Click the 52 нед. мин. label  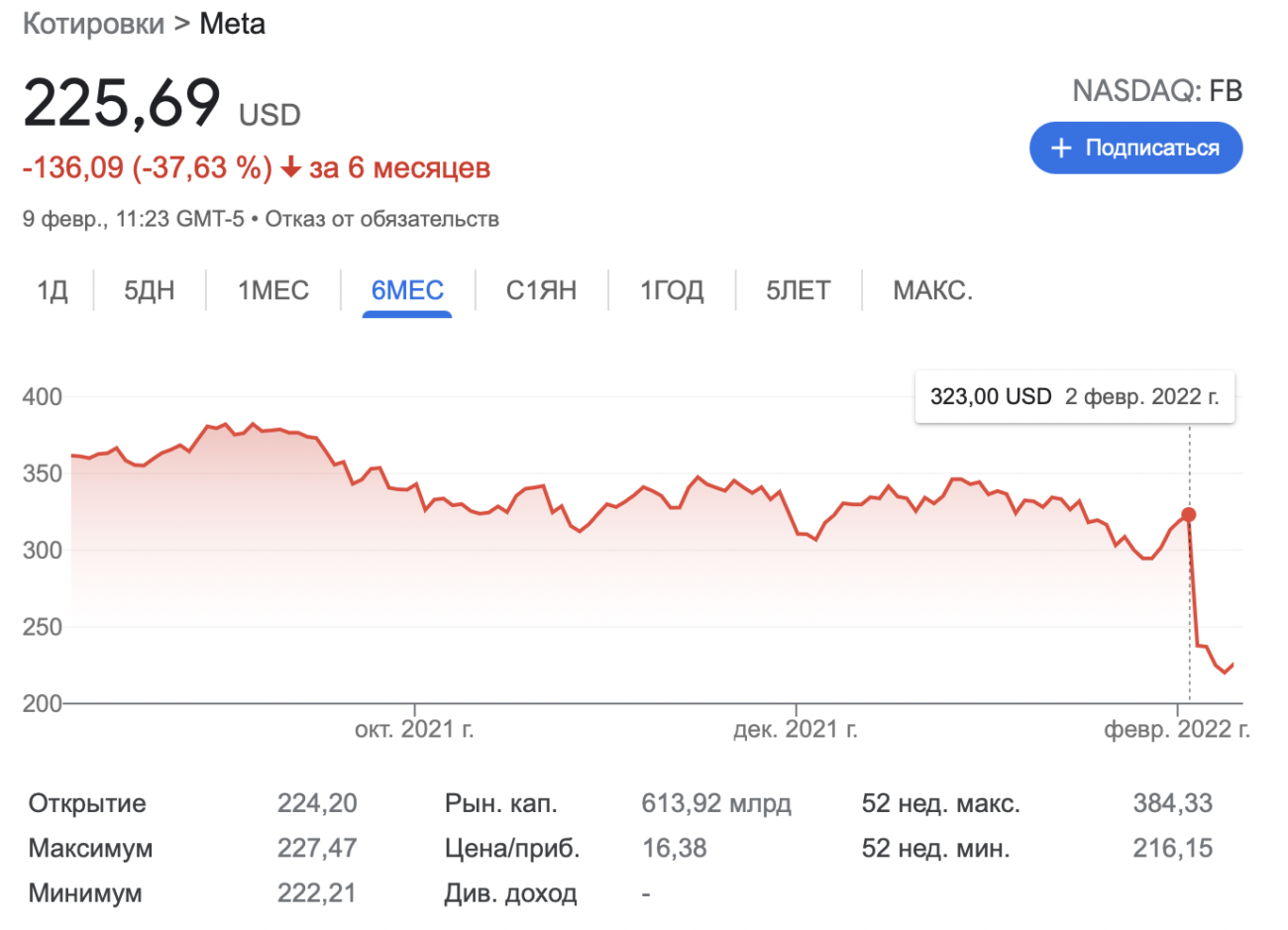pos(936,849)
